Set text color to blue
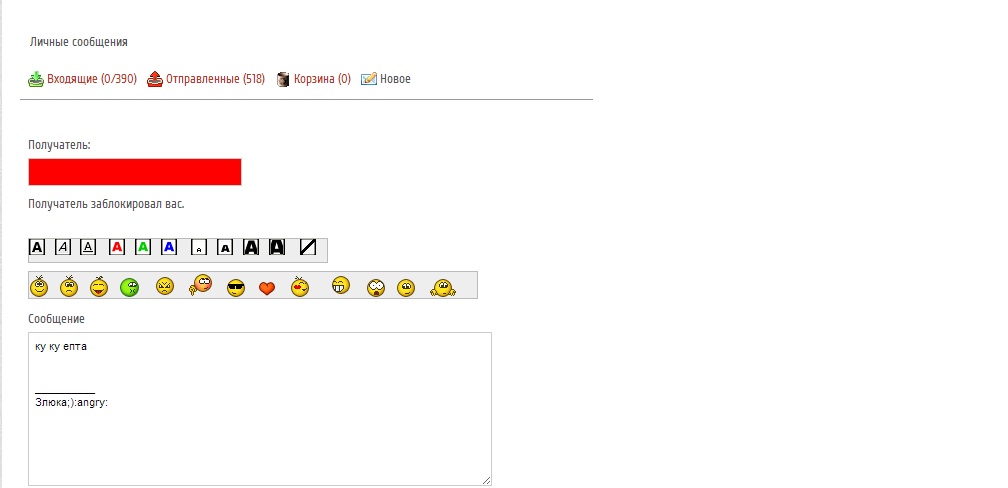The image size is (1008, 488). click(168, 247)
